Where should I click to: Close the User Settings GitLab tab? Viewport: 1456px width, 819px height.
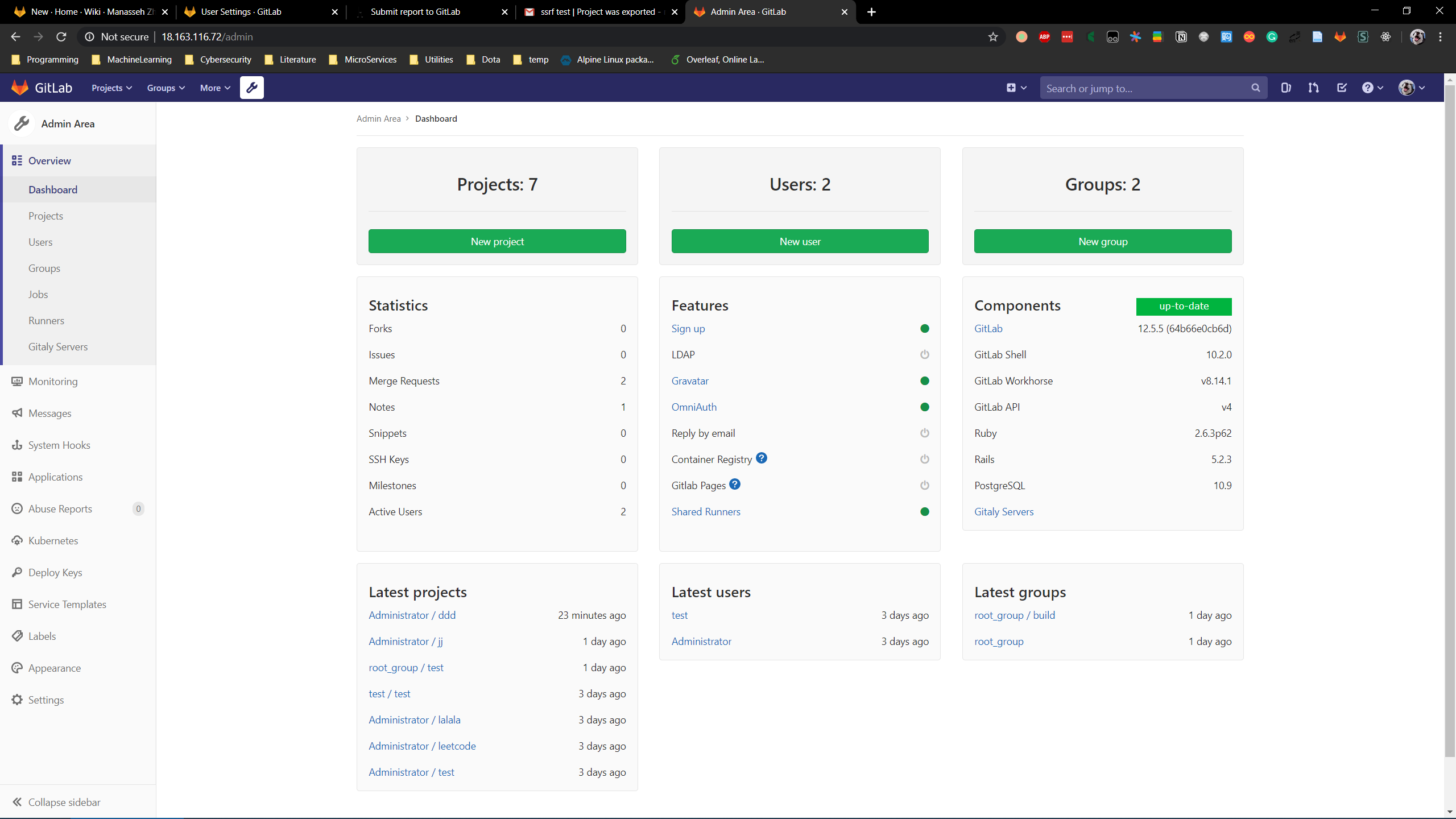pyautogui.click(x=334, y=12)
